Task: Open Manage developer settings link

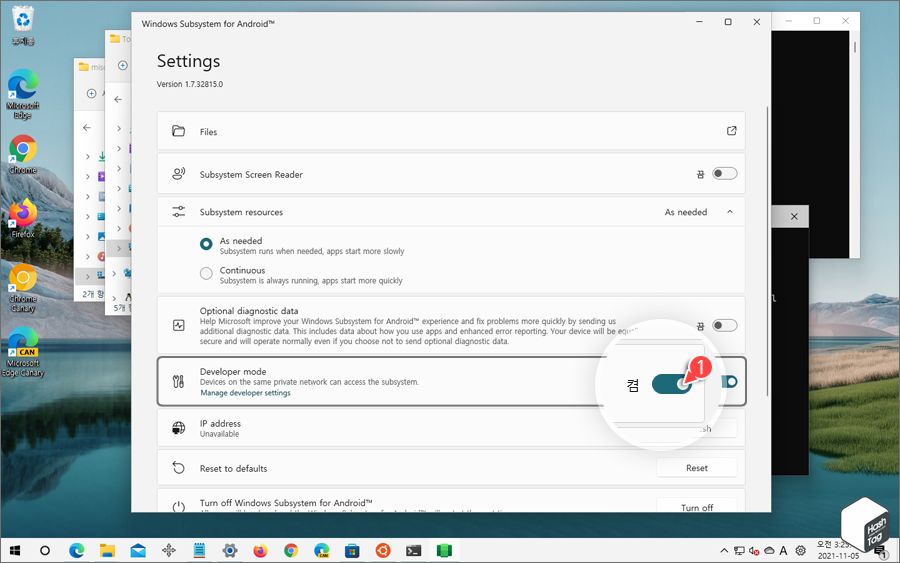Action: click(245, 393)
